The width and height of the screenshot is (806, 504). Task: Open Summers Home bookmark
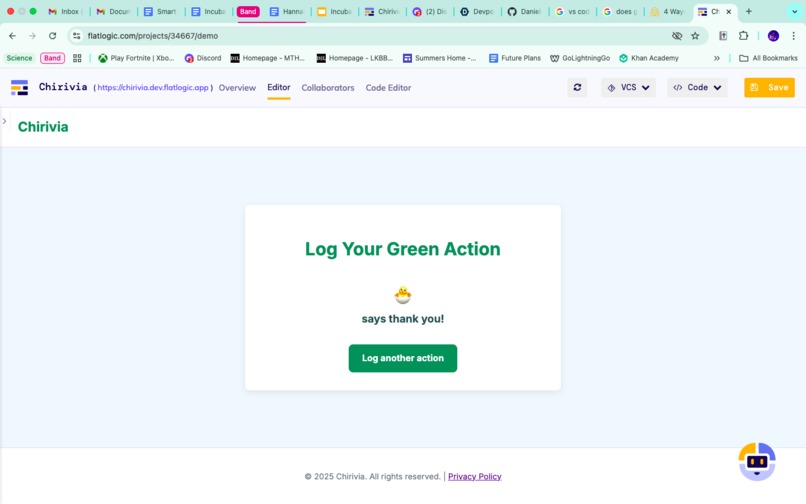pyautogui.click(x=440, y=58)
